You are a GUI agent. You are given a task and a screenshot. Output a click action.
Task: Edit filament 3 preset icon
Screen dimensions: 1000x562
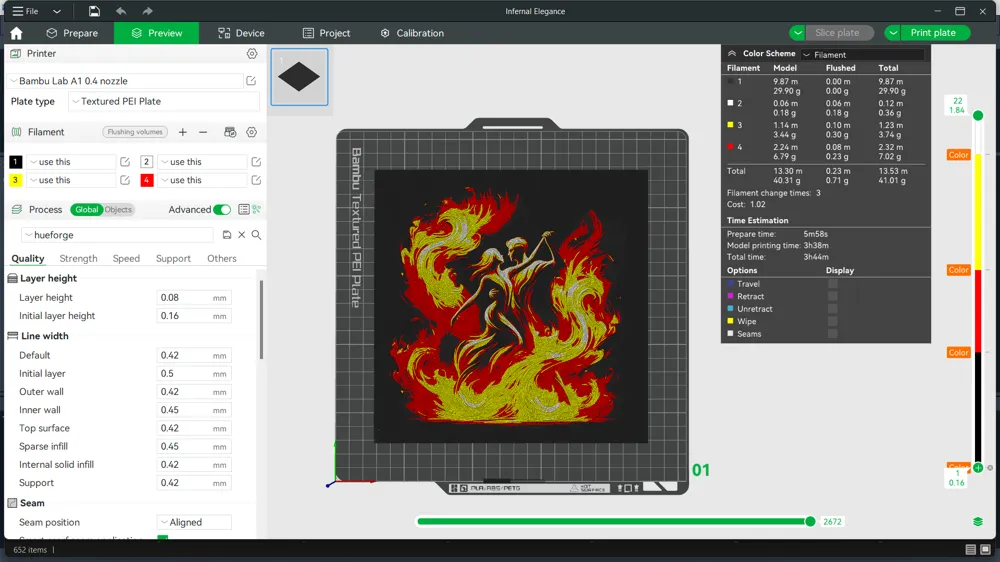point(125,180)
